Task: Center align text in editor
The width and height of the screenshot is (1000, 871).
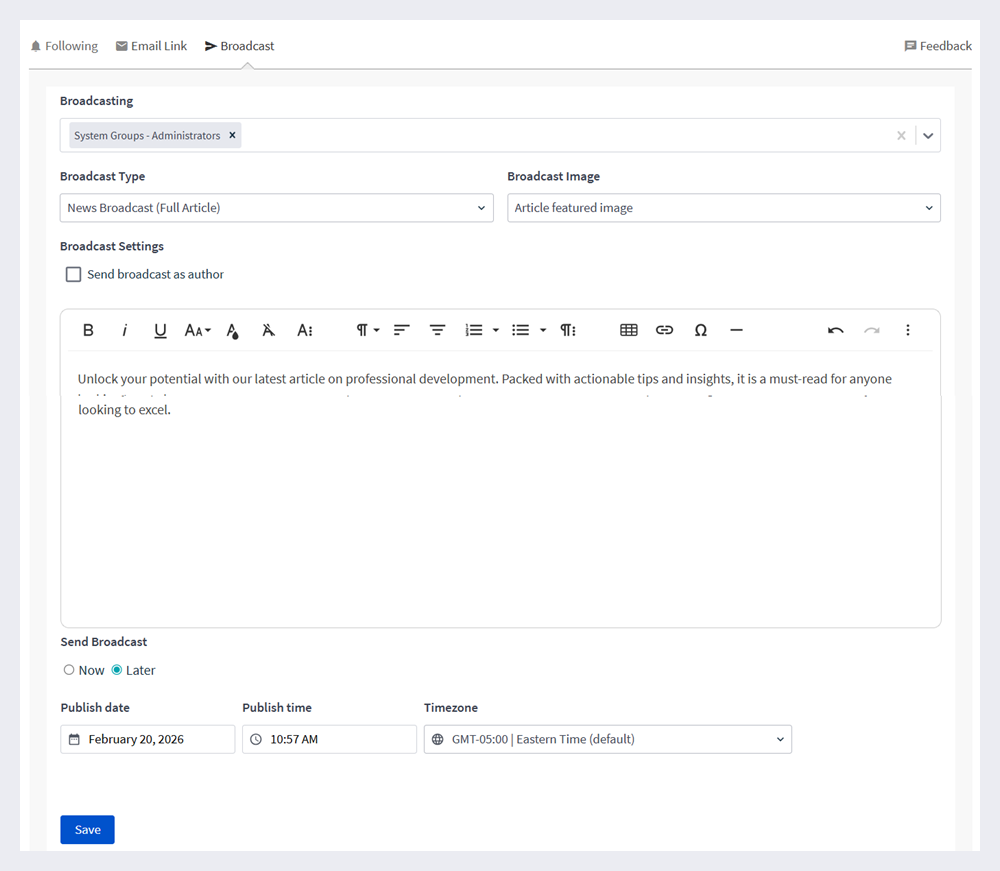Action: 437,330
